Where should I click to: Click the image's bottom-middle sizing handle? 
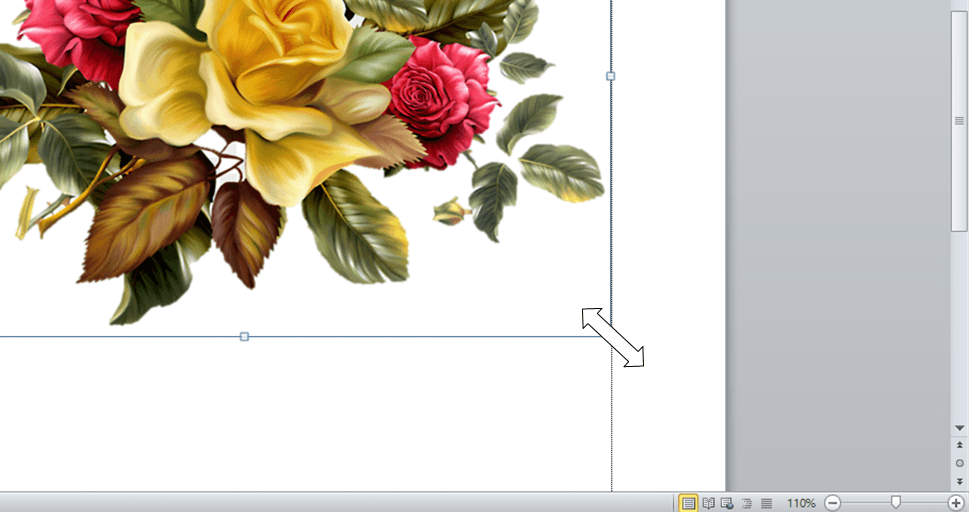tap(245, 337)
